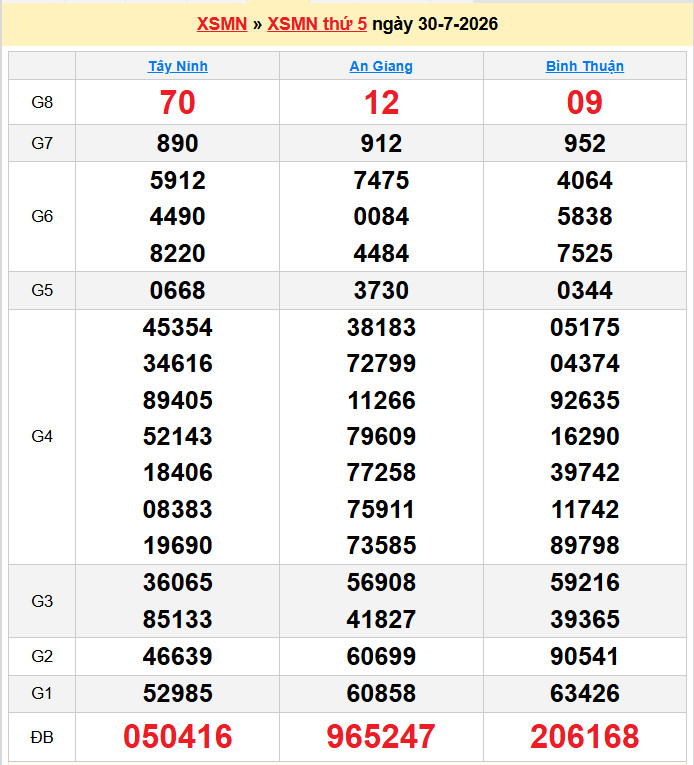Select Tây Ninh special prize 050416
This screenshot has width=694, height=765.
178,737
